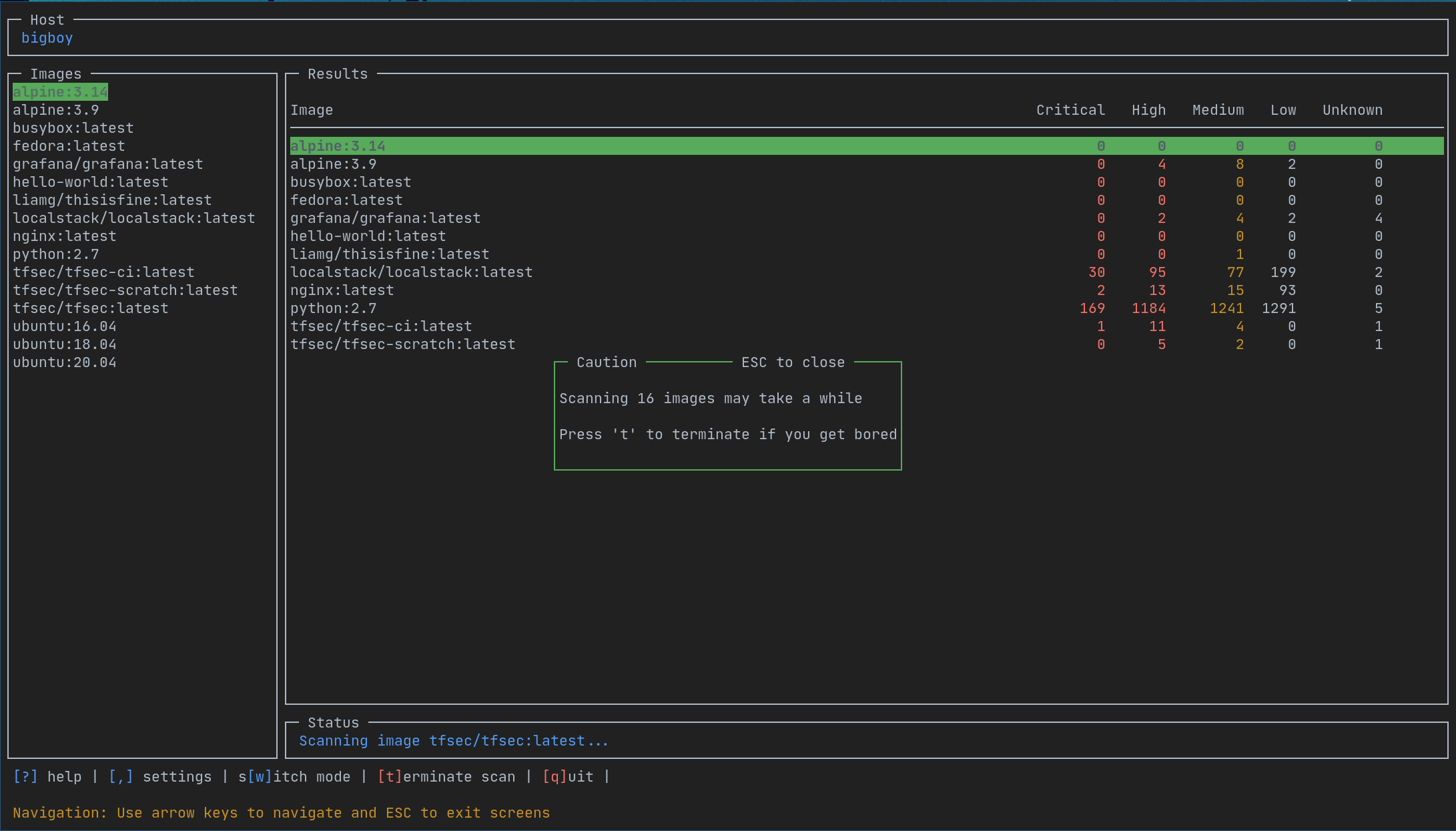Screen dimensions: 1456x831
Task: Click the Critical column header
Action: tap(1070, 110)
